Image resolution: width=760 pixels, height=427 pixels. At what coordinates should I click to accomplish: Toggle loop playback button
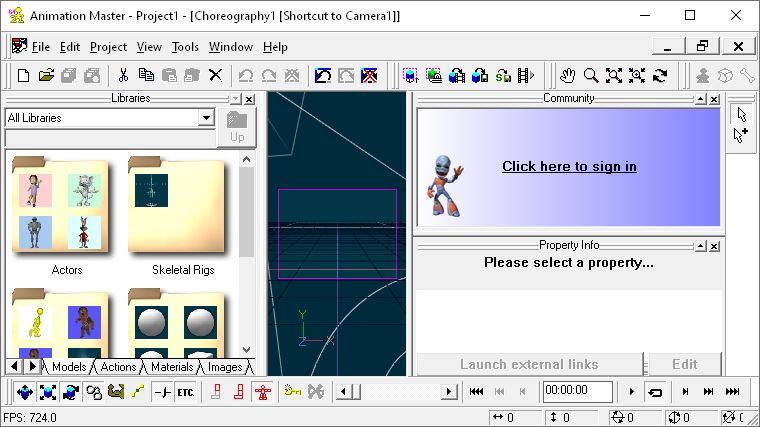(655, 392)
